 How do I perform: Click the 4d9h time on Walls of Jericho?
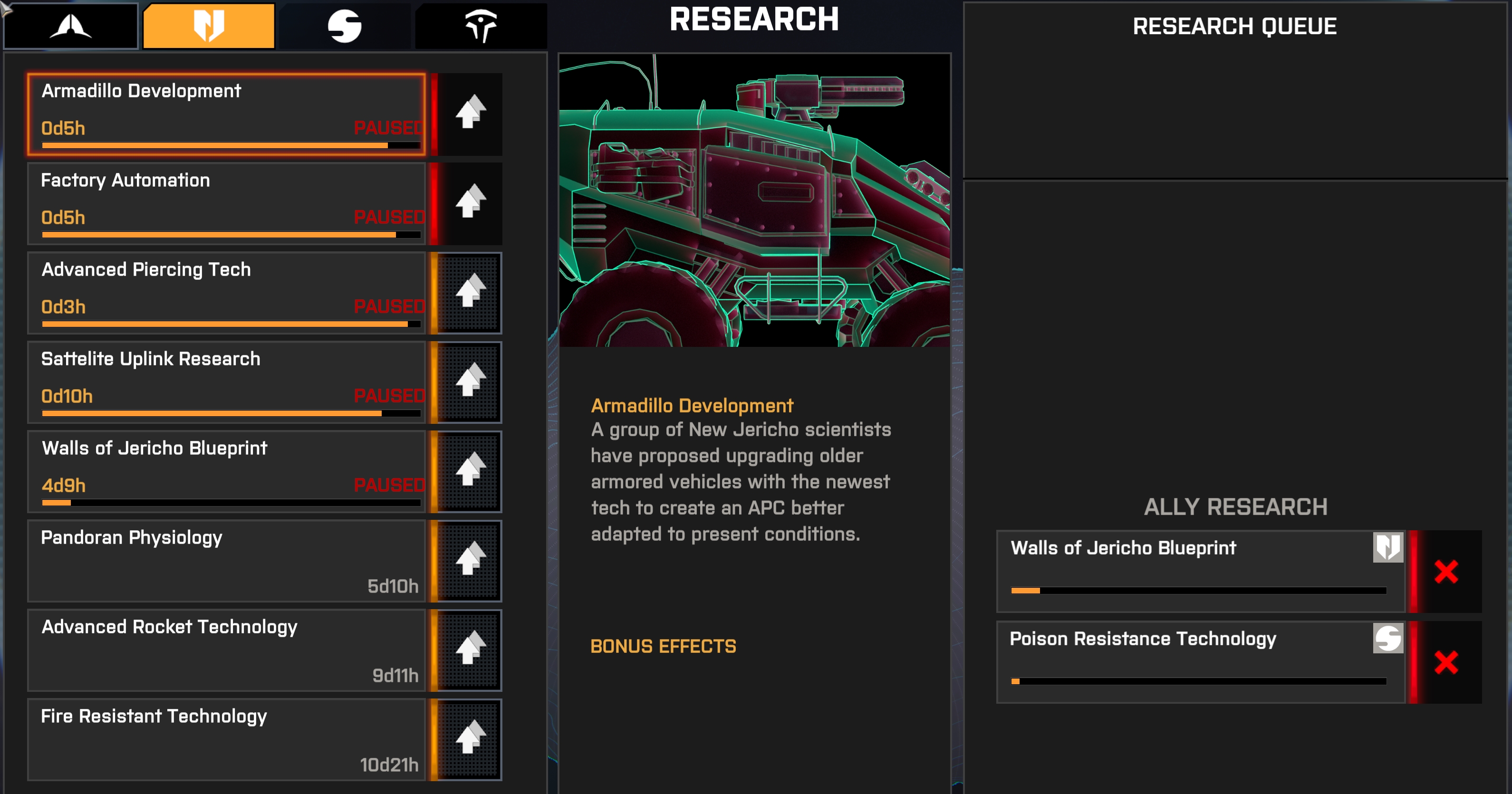(63, 485)
